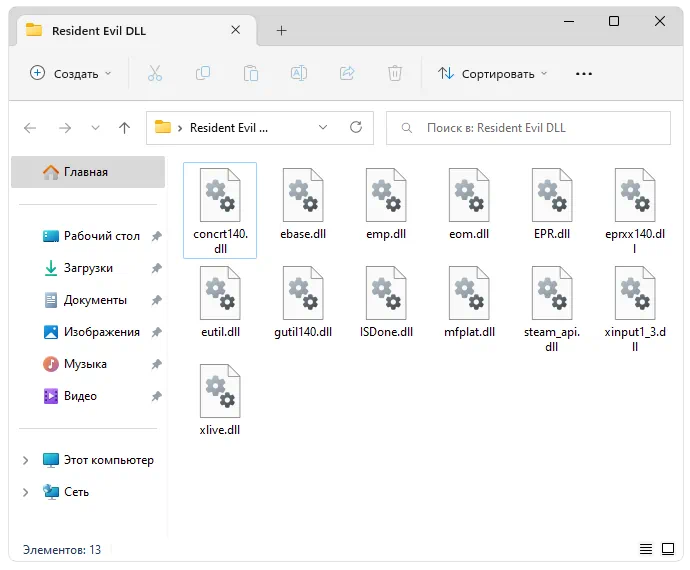Click the Rename icon in toolbar

click(x=299, y=73)
